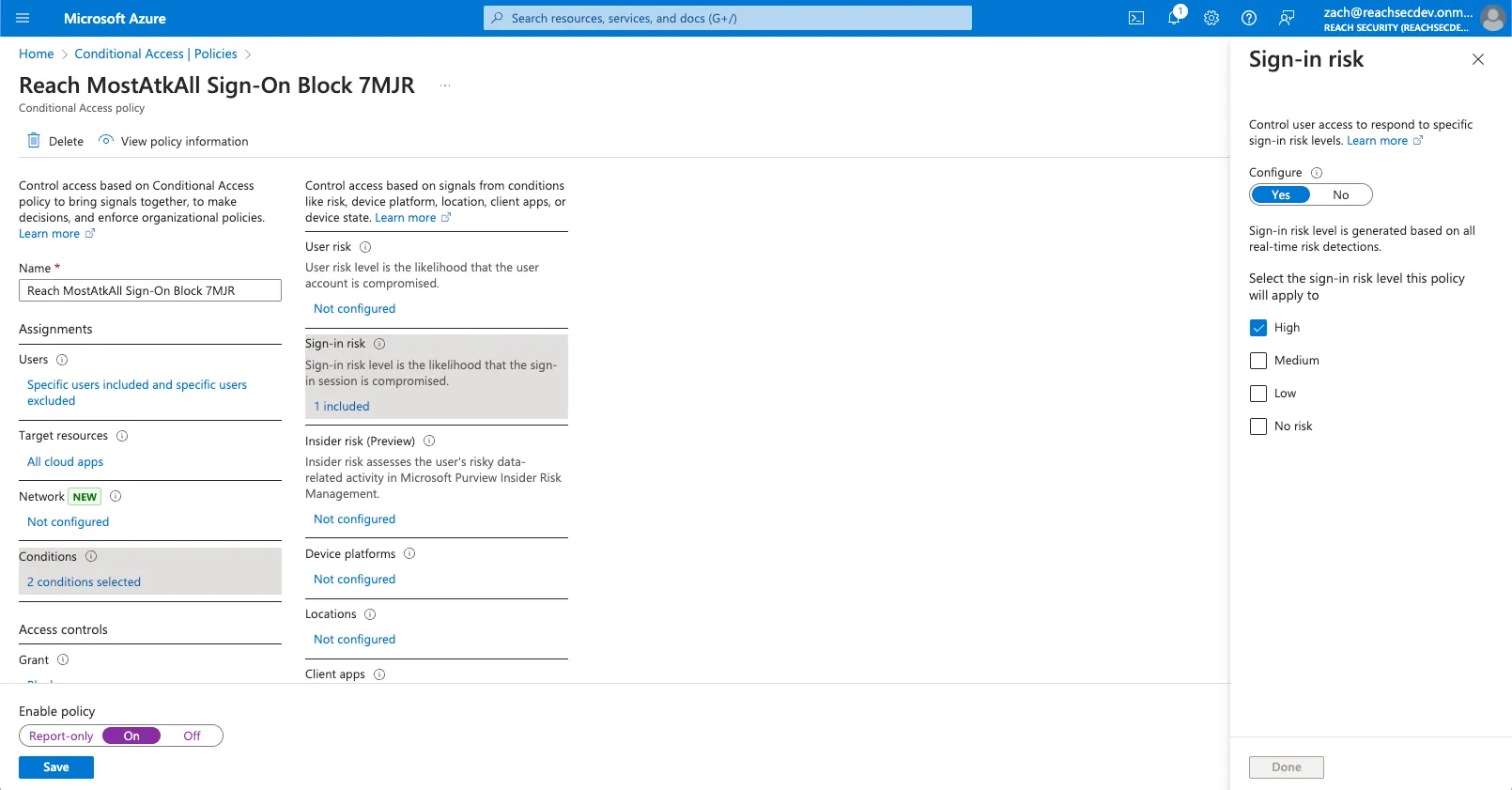
Task: Open the notifications bell
Action: pyautogui.click(x=1174, y=18)
